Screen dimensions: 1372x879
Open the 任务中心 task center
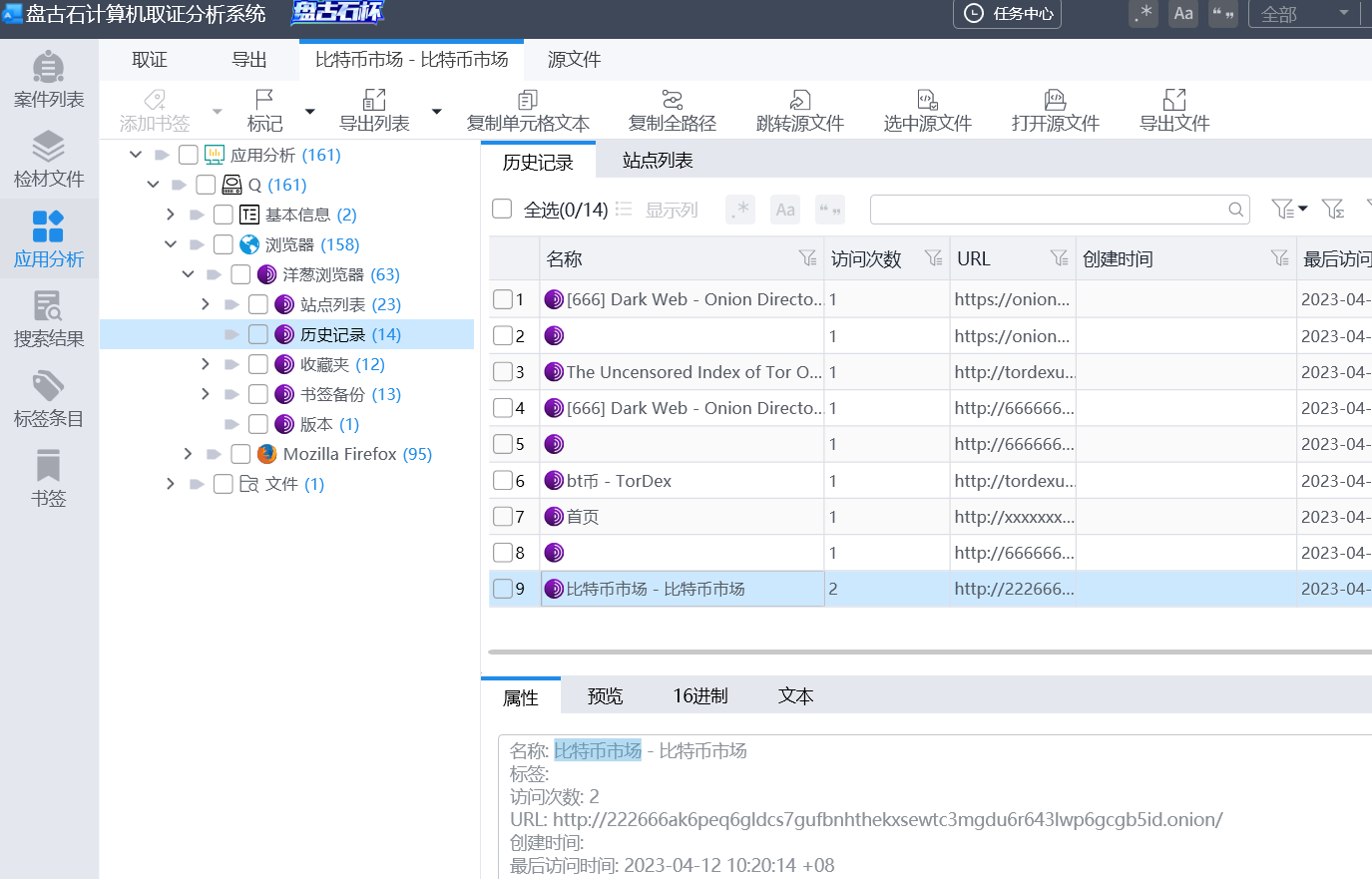click(x=1008, y=14)
